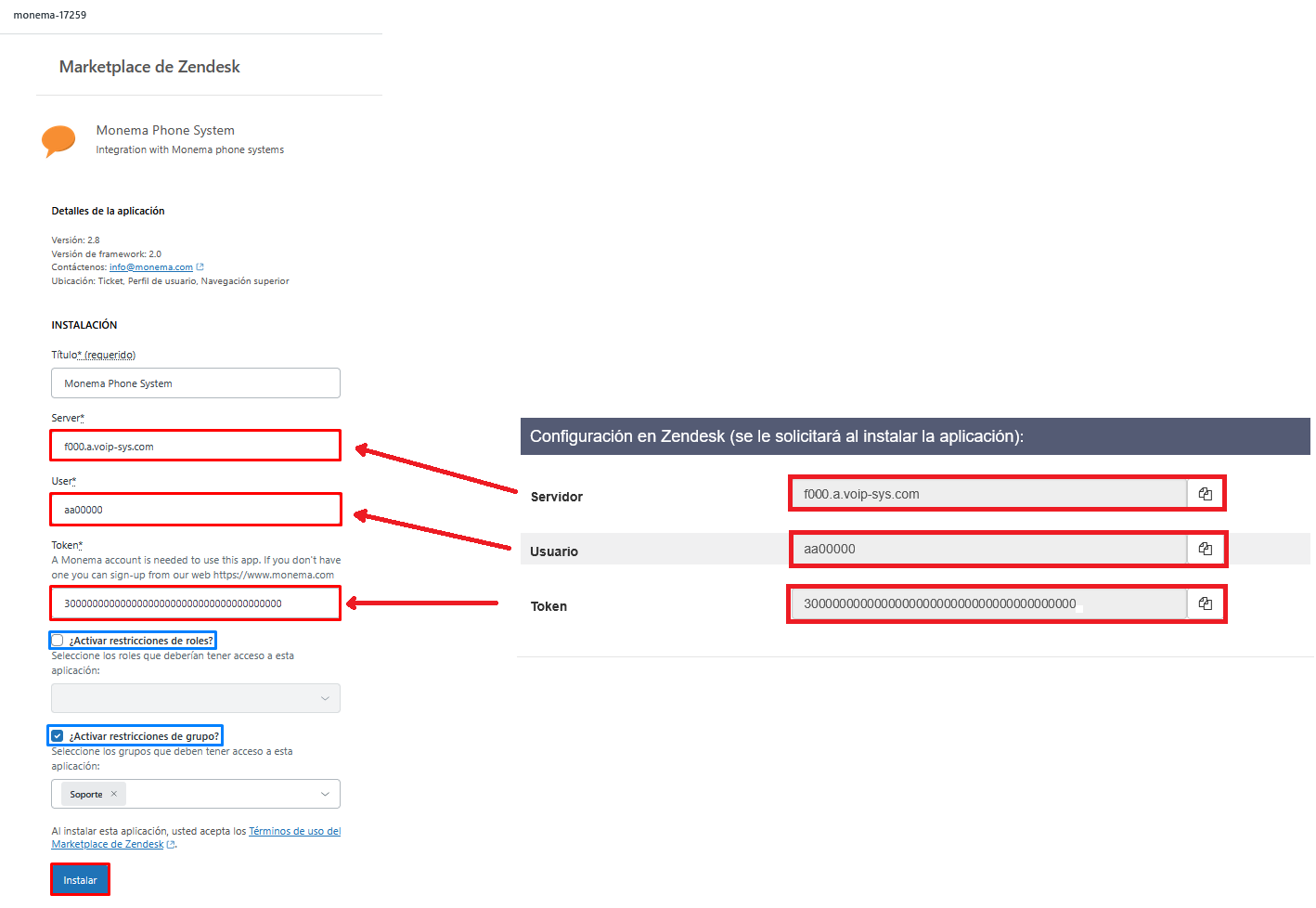Click the Marketplace de Zendesk heading
This screenshot has width=1316, height=908.
pos(149,67)
